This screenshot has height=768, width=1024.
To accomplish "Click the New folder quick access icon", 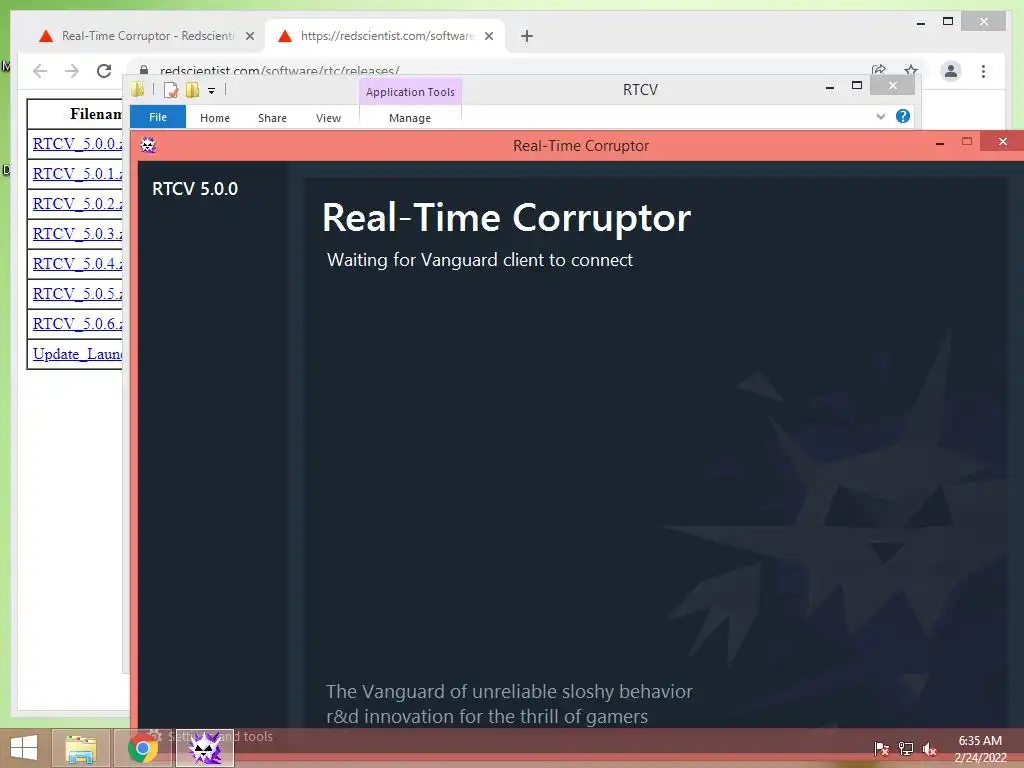I will click(193, 89).
